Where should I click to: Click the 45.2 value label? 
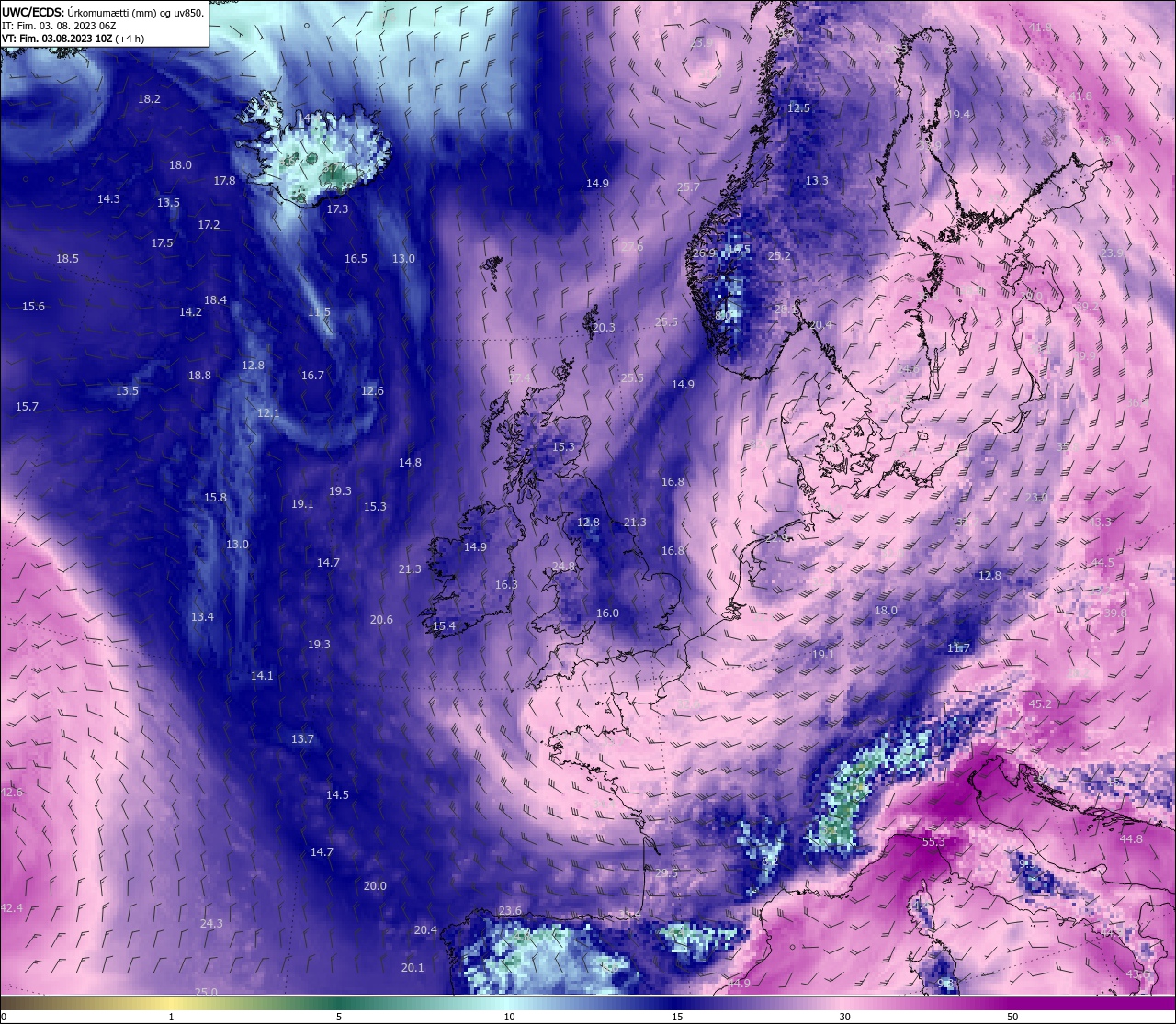tap(1040, 703)
